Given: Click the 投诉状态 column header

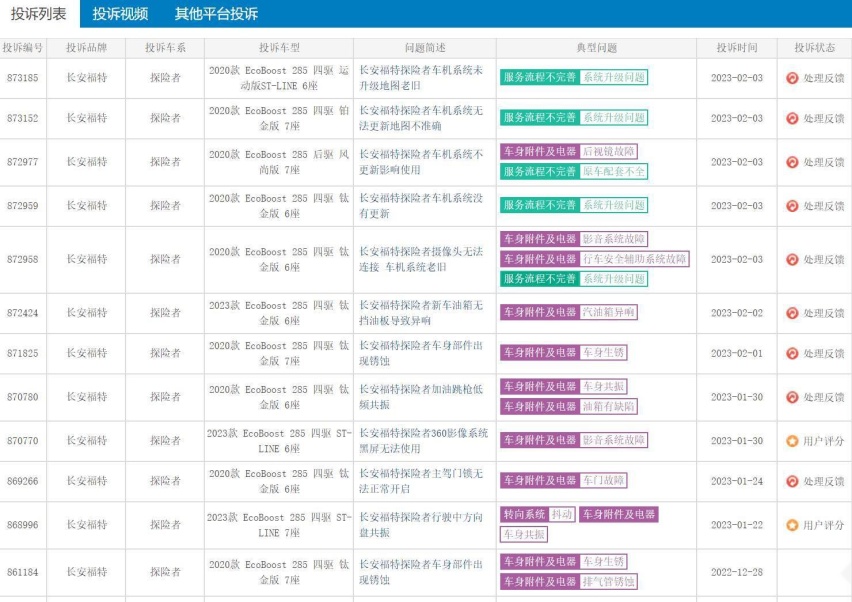Looking at the screenshot, I should tap(815, 48).
